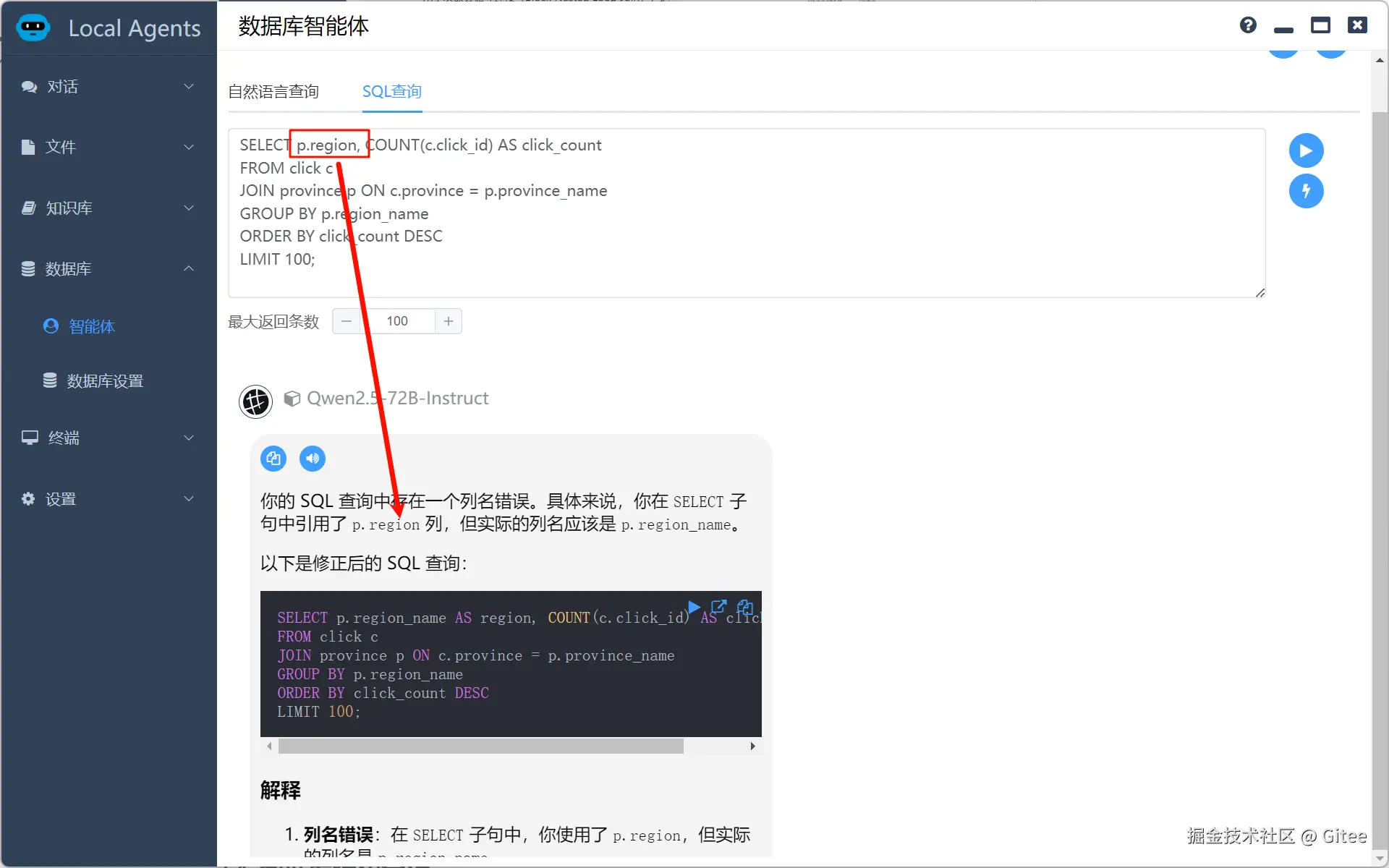Viewport: 1389px width, 868px height.
Task: Open code block in external editor icon
Action: click(718, 606)
